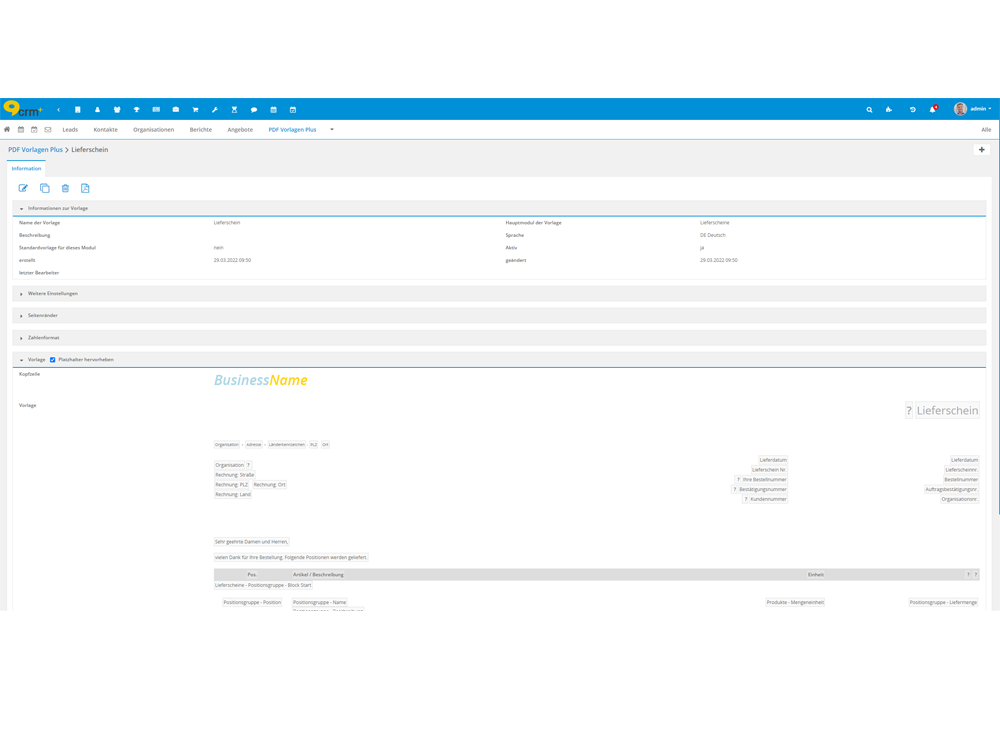Open notifications bell icon
Viewport: 1000px width, 750px height.
click(x=933, y=109)
